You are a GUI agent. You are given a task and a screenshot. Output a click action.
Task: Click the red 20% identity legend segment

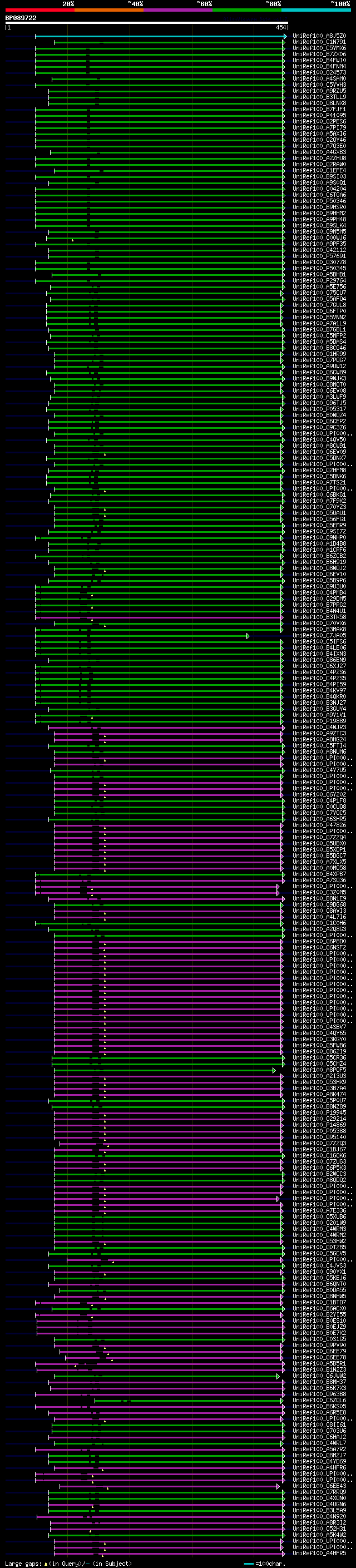pyautogui.click(x=39, y=10)
